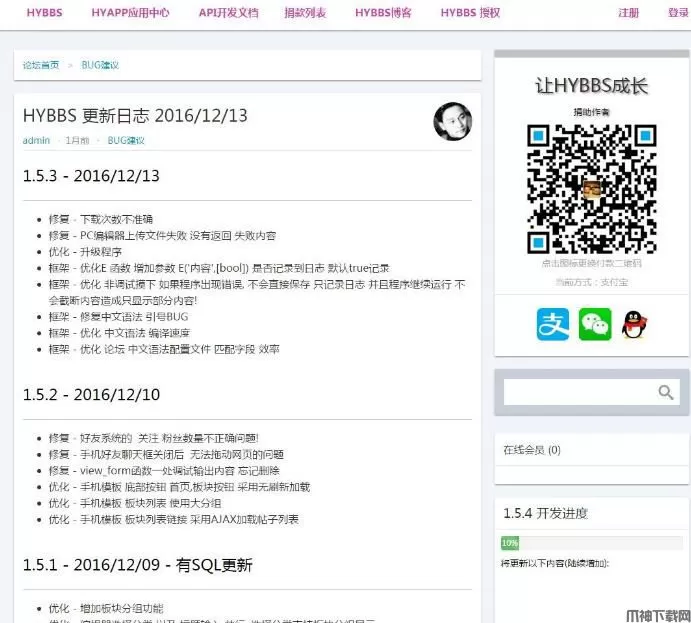Click the 1.5.1 - 2016/12/09 heading
The width and height of the screenshot is (691, 623).
pos(137,565)
